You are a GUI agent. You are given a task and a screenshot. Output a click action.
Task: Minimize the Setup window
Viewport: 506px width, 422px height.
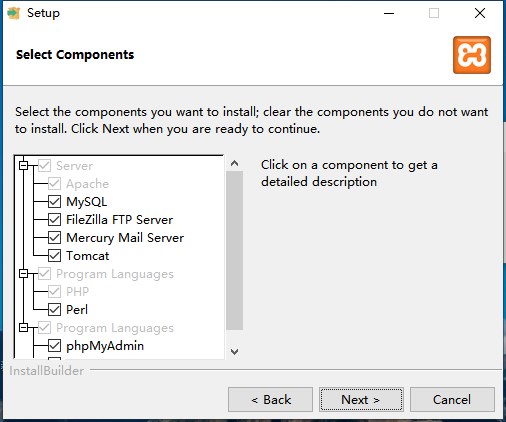pos(389,13)
